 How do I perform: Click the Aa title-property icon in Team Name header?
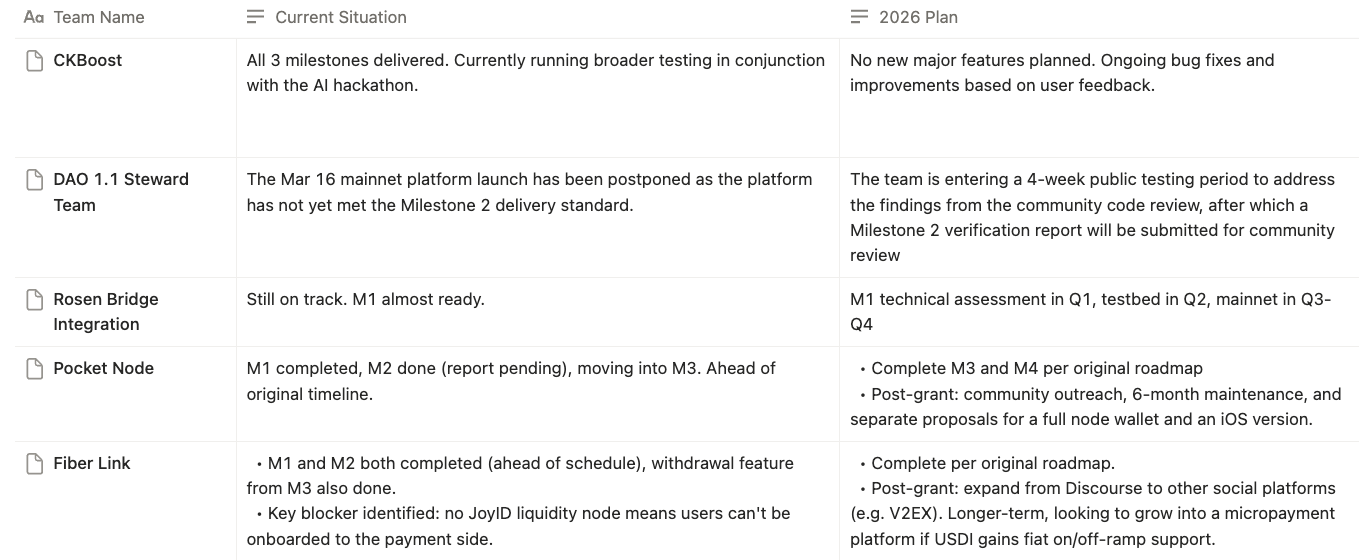[x=33, y=17]
